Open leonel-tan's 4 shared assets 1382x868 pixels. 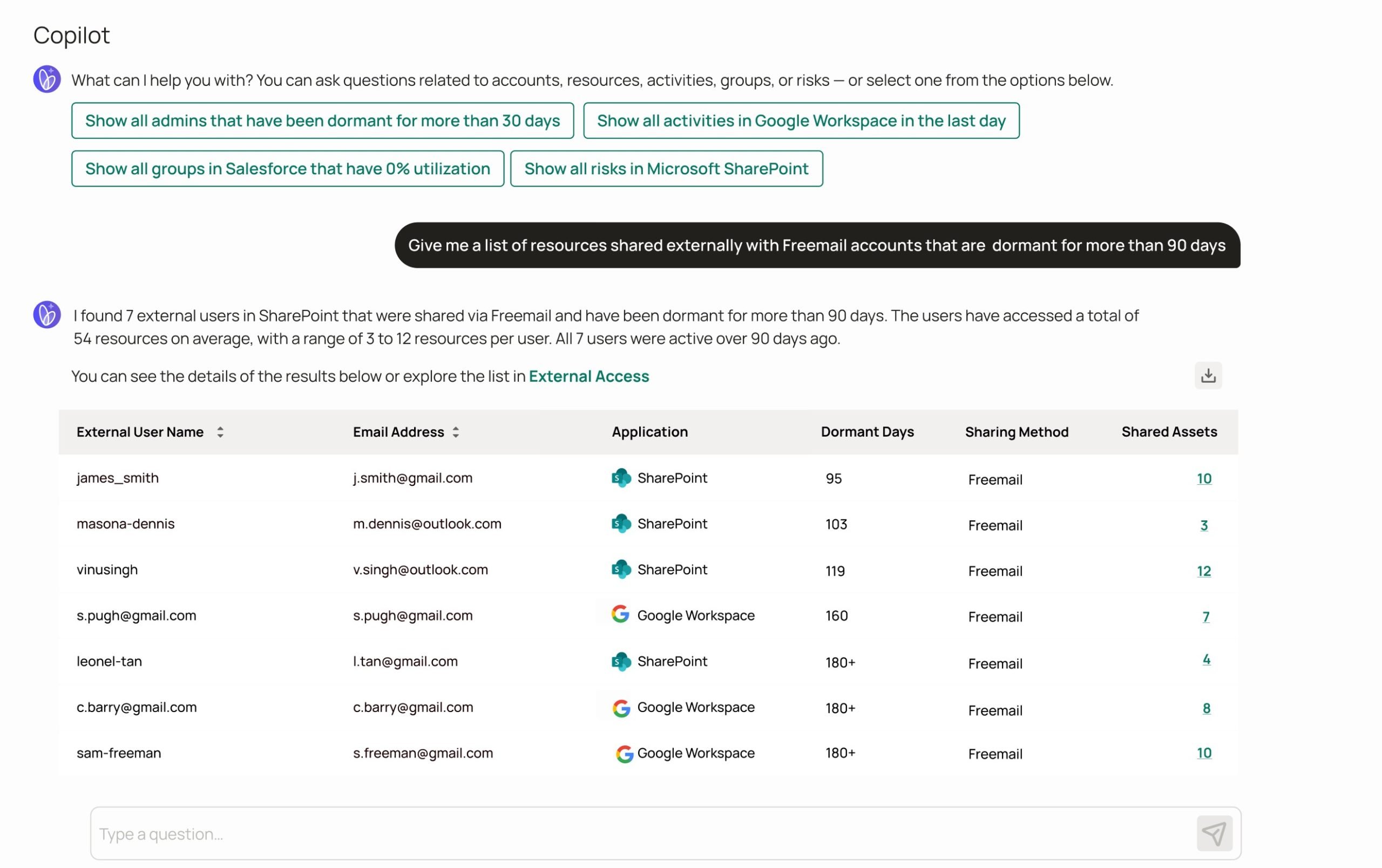(1206, 659)
